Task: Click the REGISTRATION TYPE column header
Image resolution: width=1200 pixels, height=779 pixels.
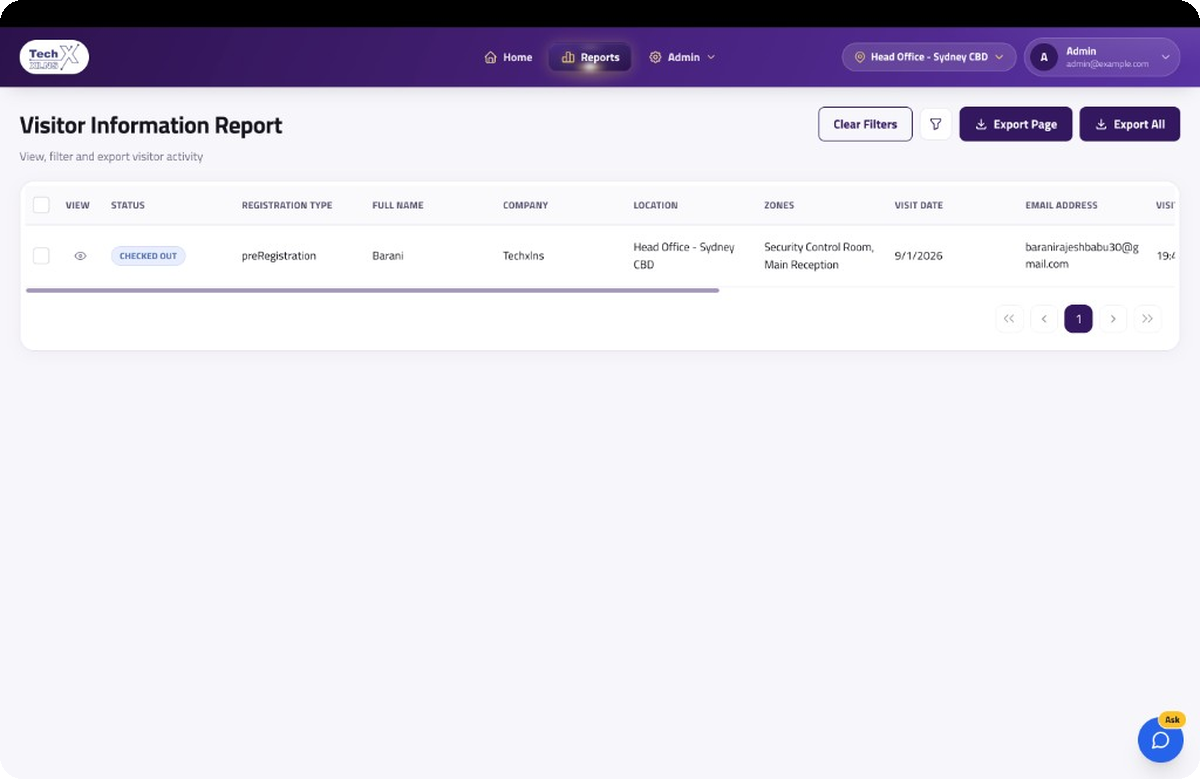Action: click(x=287, y=205)
